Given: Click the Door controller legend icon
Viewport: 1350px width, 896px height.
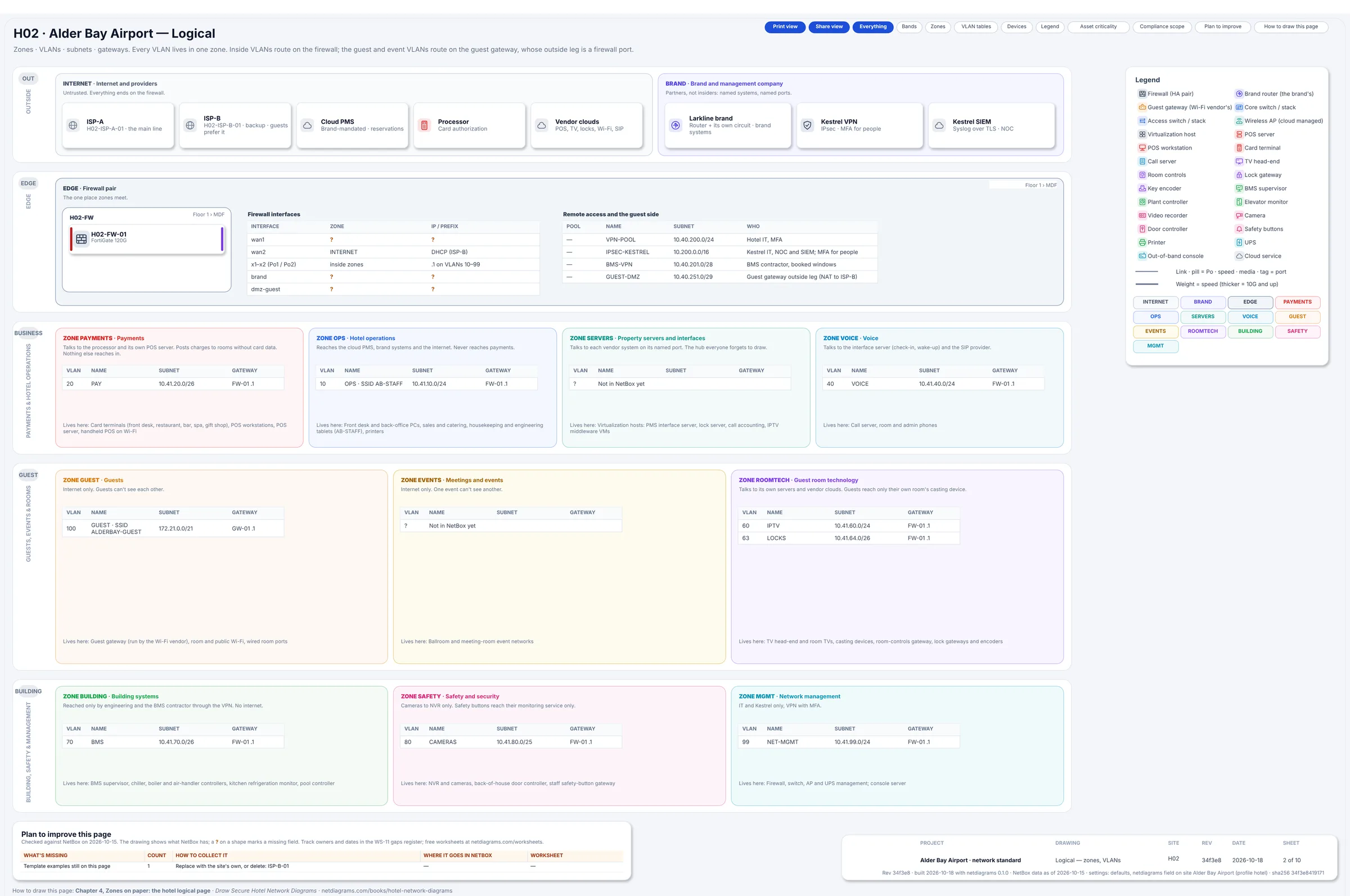Looking at the screenshot, I should tap(1142, 229).
